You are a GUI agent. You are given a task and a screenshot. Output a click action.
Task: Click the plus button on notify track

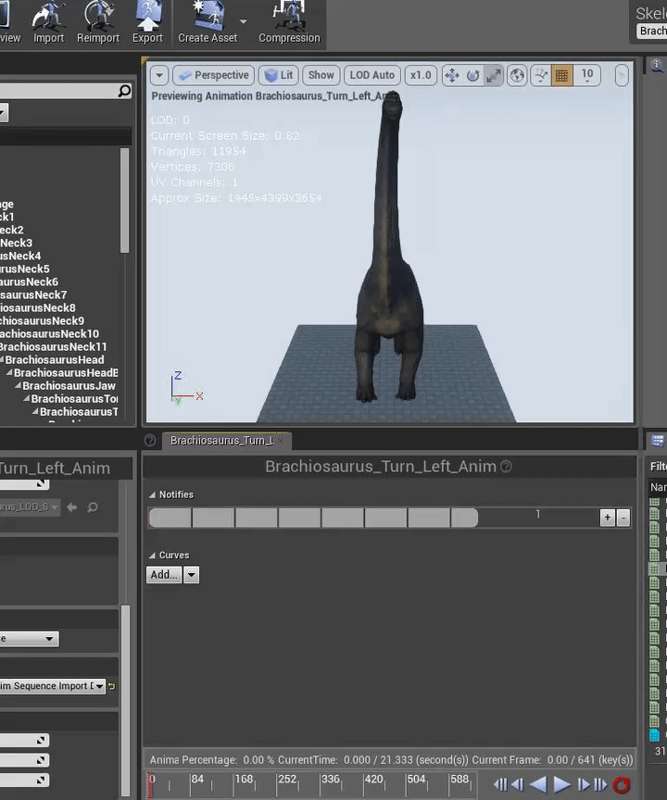(x=607, y=518)
